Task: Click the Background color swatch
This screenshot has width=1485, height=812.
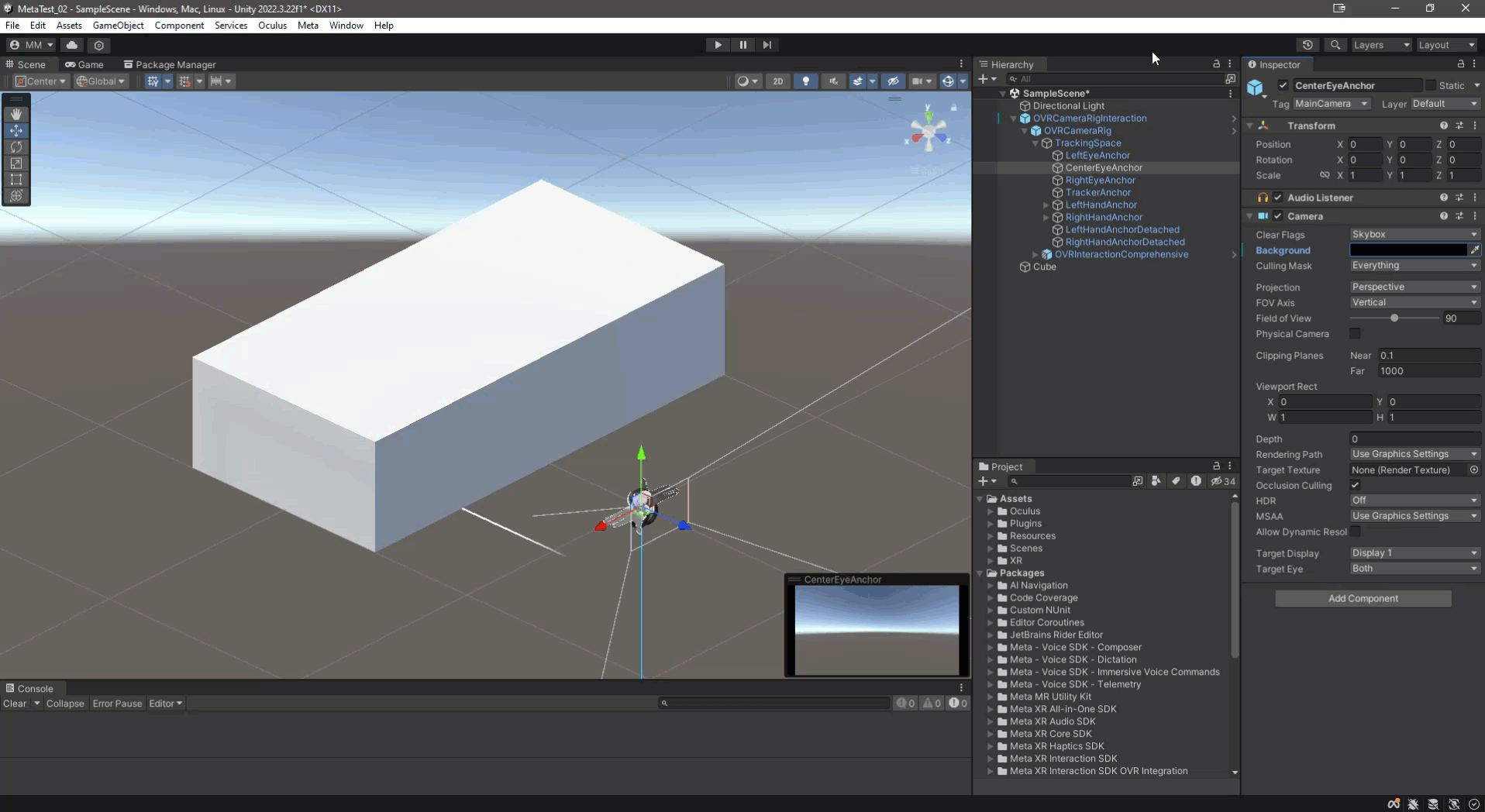Action: [x=1407, y=250]
